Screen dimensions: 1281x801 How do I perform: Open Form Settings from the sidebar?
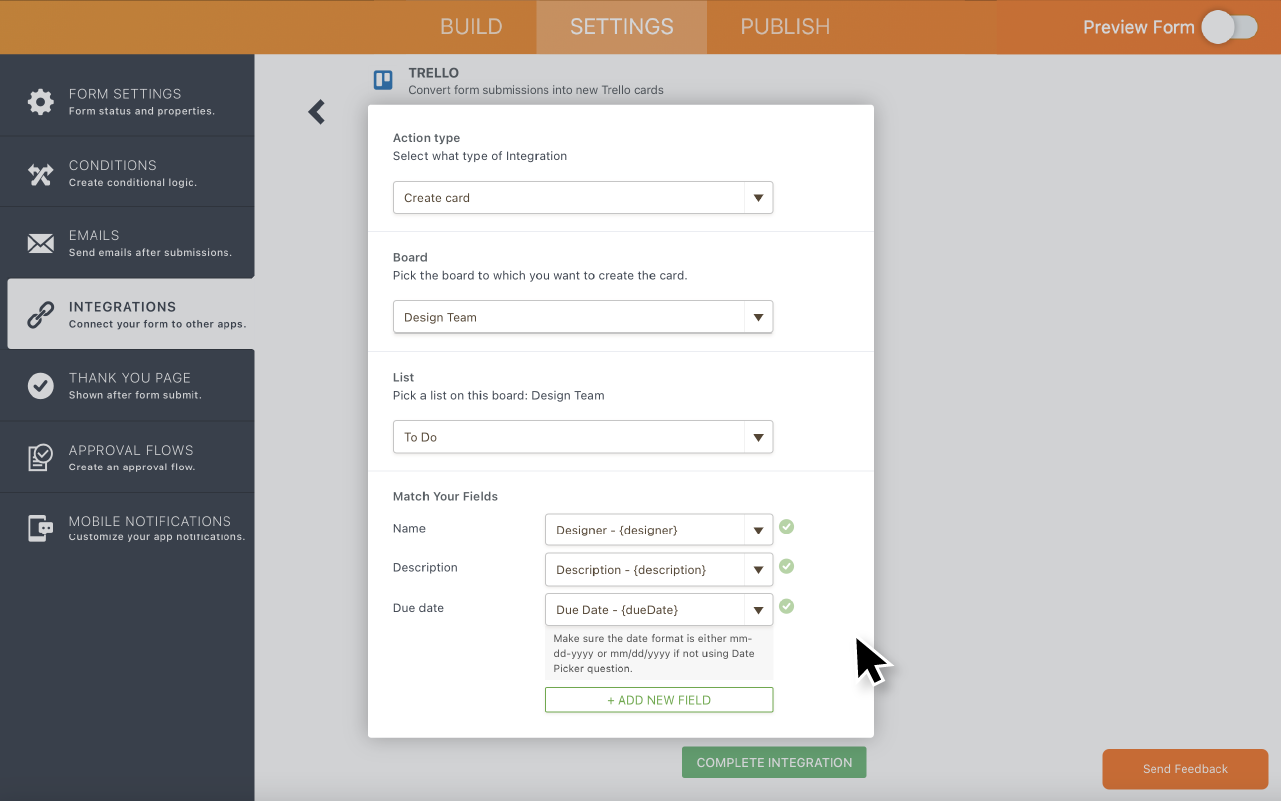pyautogui.click(x=40, y=101)
